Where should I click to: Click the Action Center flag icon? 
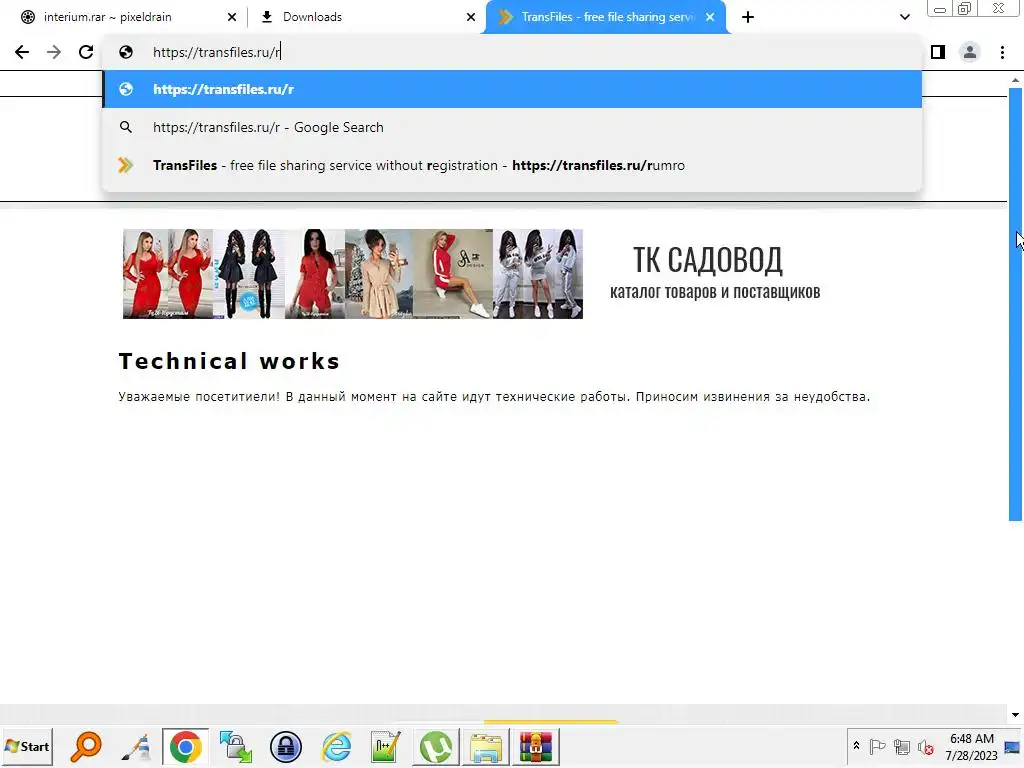coord(877,746)
